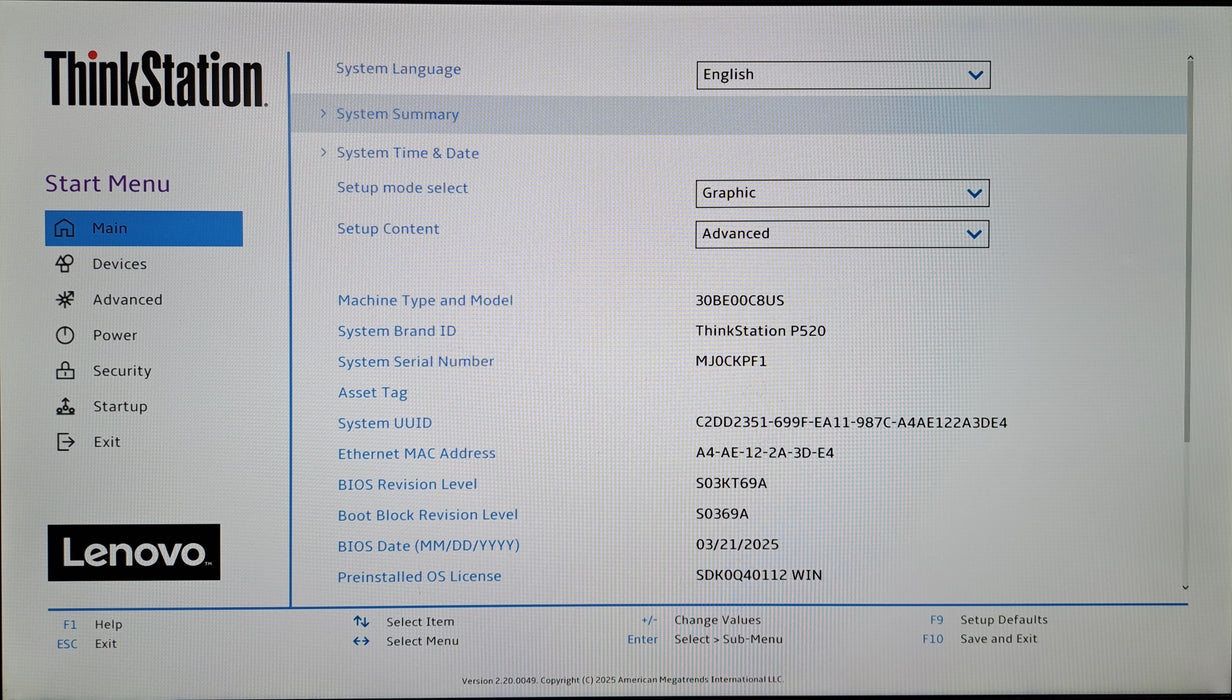Viewport: 1232px width, 700px height.
Task: Open the System Language dropdown
Action: pyautogui.click(x=843, y=75)
